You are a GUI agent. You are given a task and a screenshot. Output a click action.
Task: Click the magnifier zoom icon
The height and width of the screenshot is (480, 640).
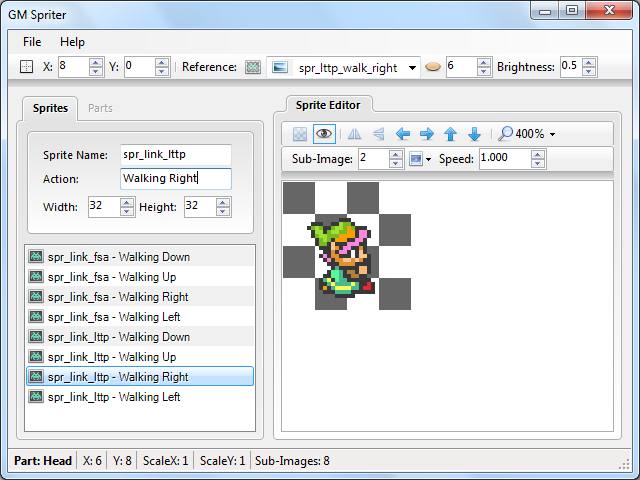pos(505,133)
